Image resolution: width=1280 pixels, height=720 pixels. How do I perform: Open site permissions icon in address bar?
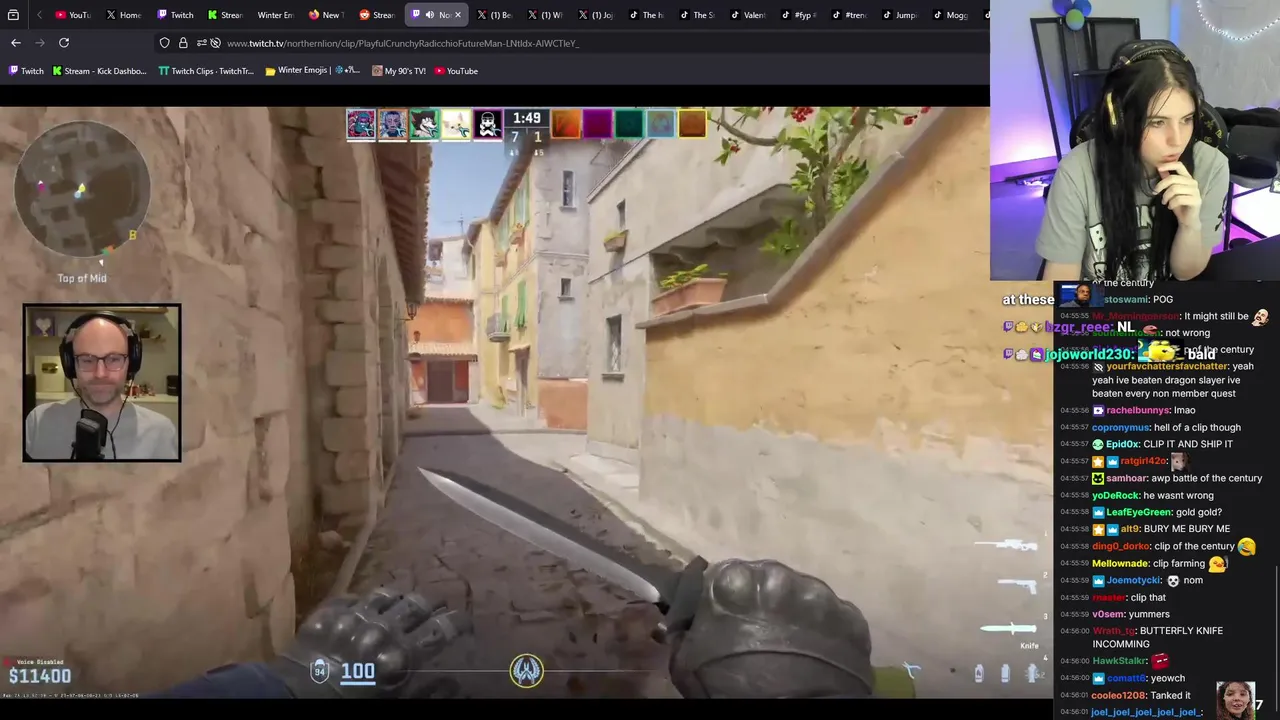(201, 43)
